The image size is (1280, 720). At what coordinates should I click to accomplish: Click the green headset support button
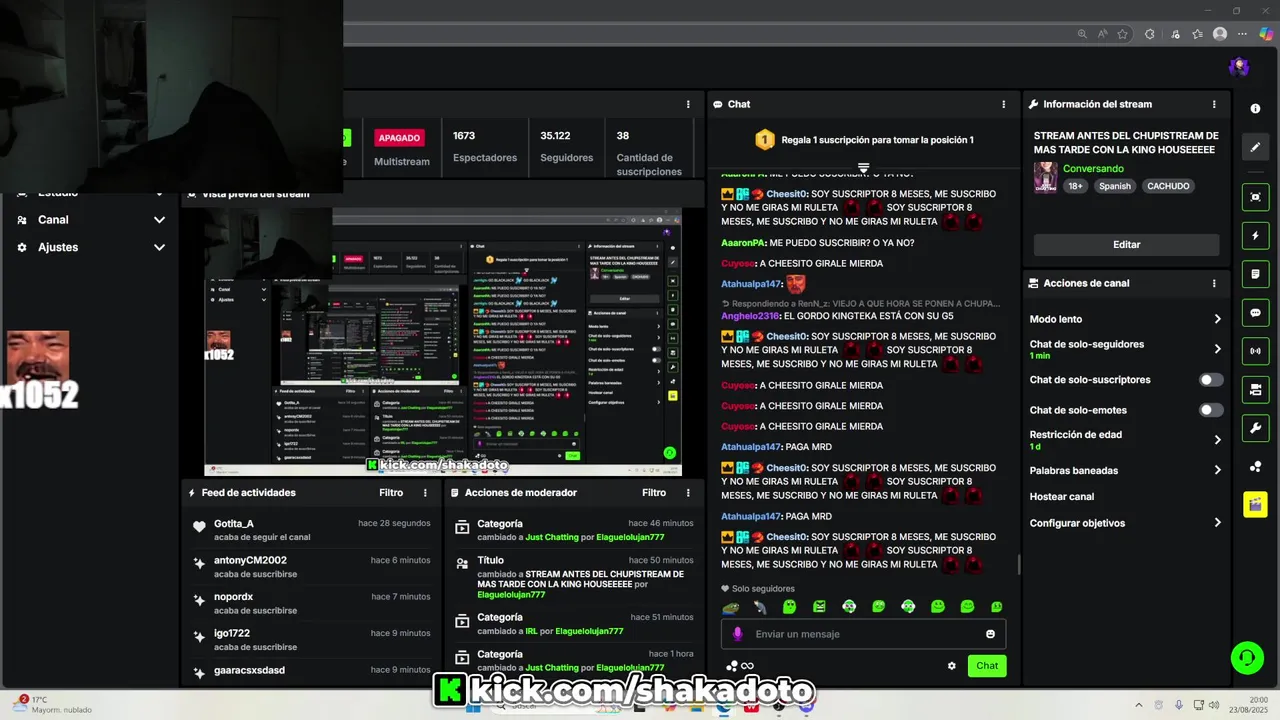tap(1247, 658)
